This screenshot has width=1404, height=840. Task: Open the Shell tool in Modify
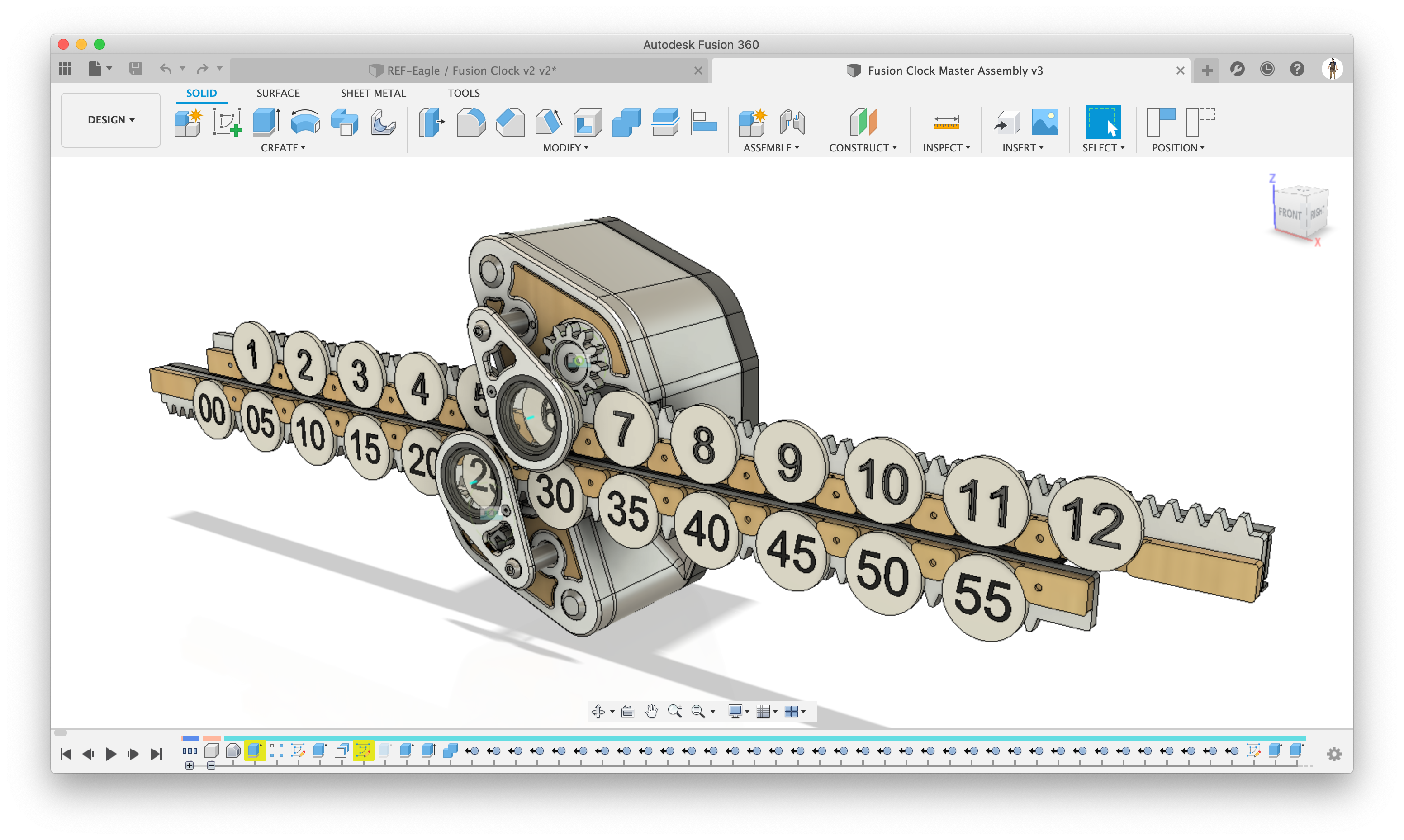tap(587, 122)
